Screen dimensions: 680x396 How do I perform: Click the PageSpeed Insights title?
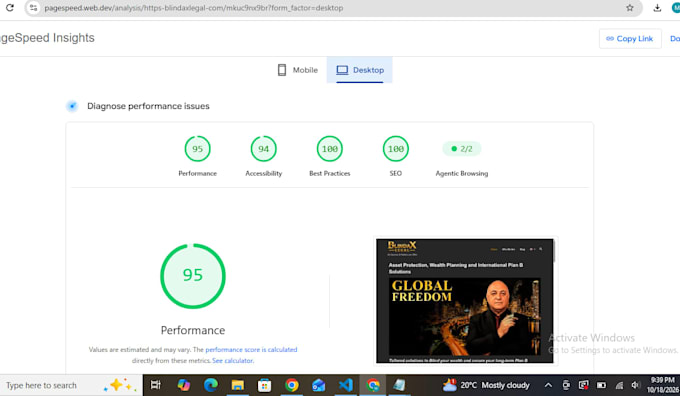(x=47, y=38)
